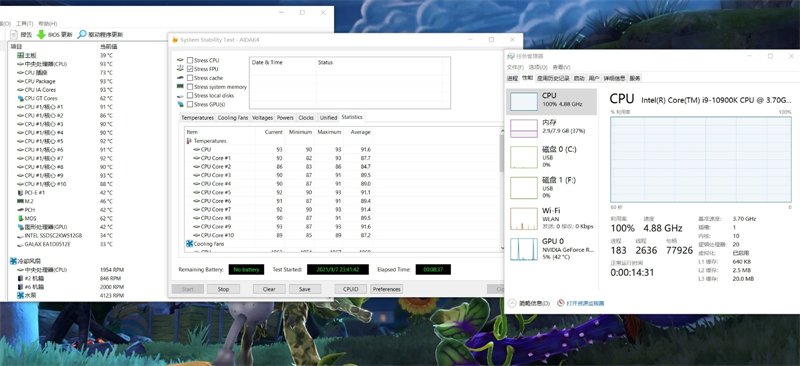800x366 pixels.
Task: Collapse the cooling fans section in sensor list
Action: pyautogui.click(x=13, y=261)
